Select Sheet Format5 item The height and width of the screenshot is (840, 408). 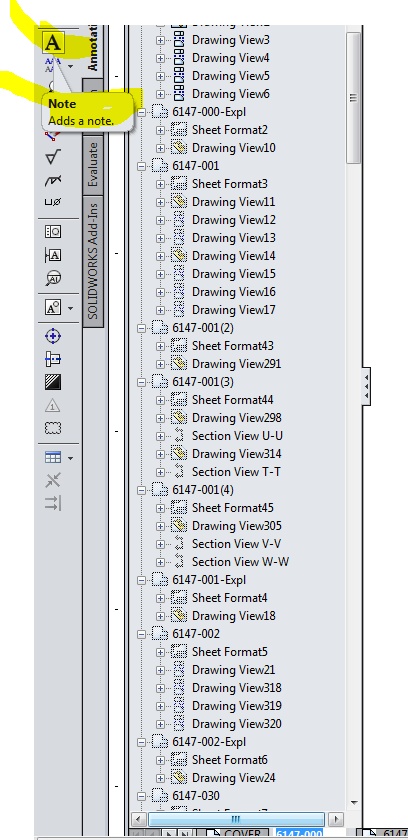tap(230, 652)
